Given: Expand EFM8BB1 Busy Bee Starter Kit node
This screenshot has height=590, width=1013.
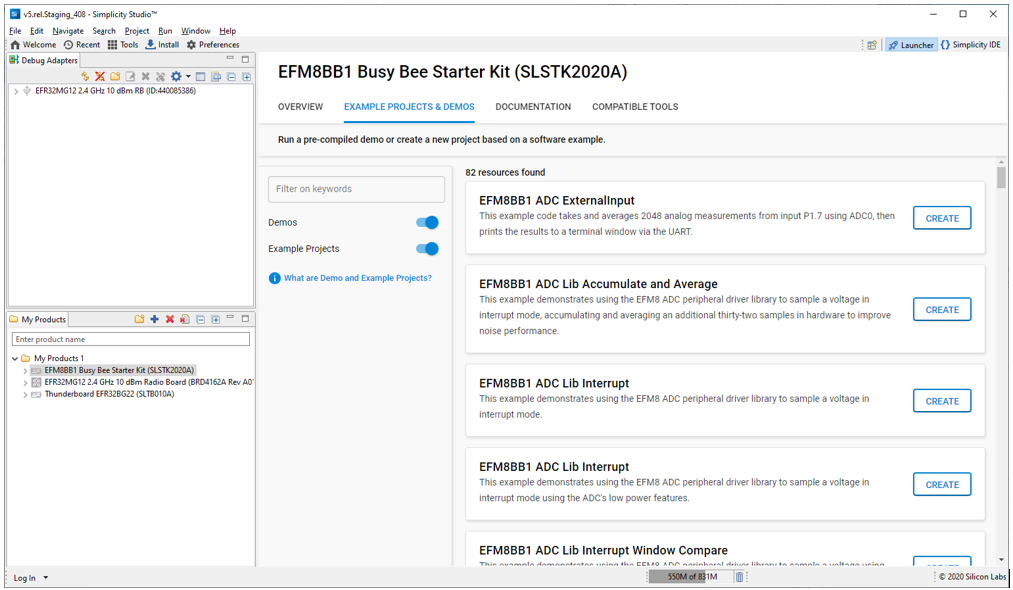Looking at the screenshot, I should coord(25,371).
